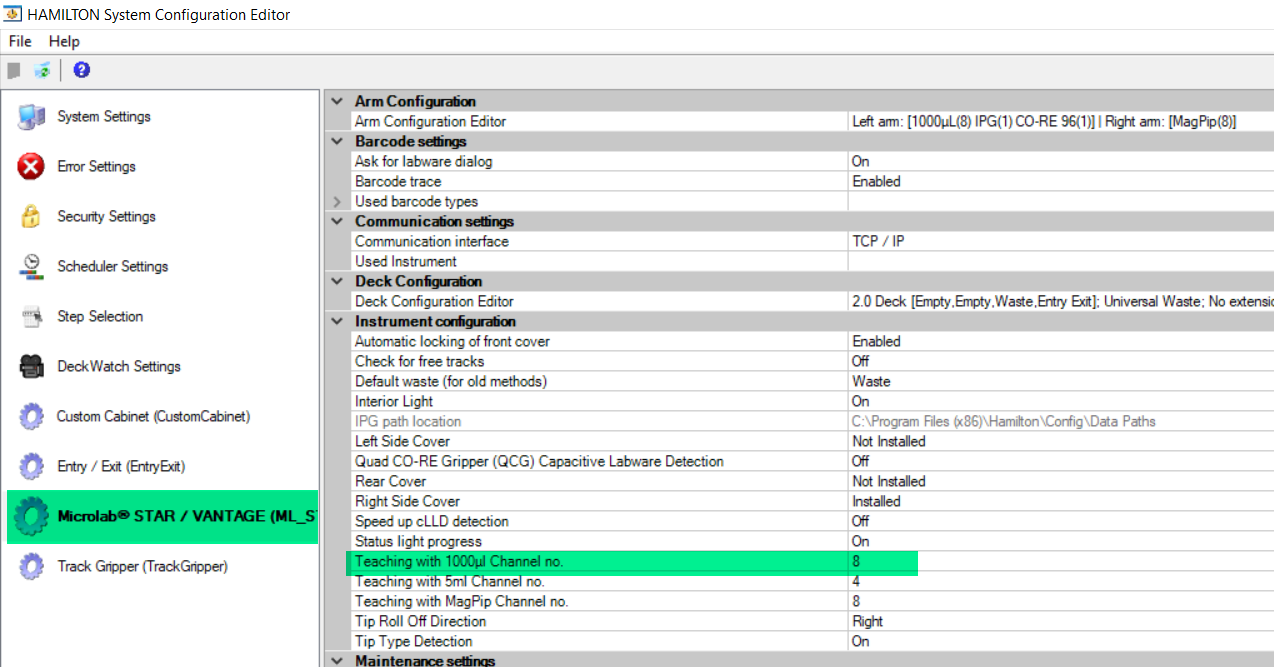The height and width of the screenshot is (667, 1274).
Task: Select the System Settings computer icon
Action: point(31,117)
